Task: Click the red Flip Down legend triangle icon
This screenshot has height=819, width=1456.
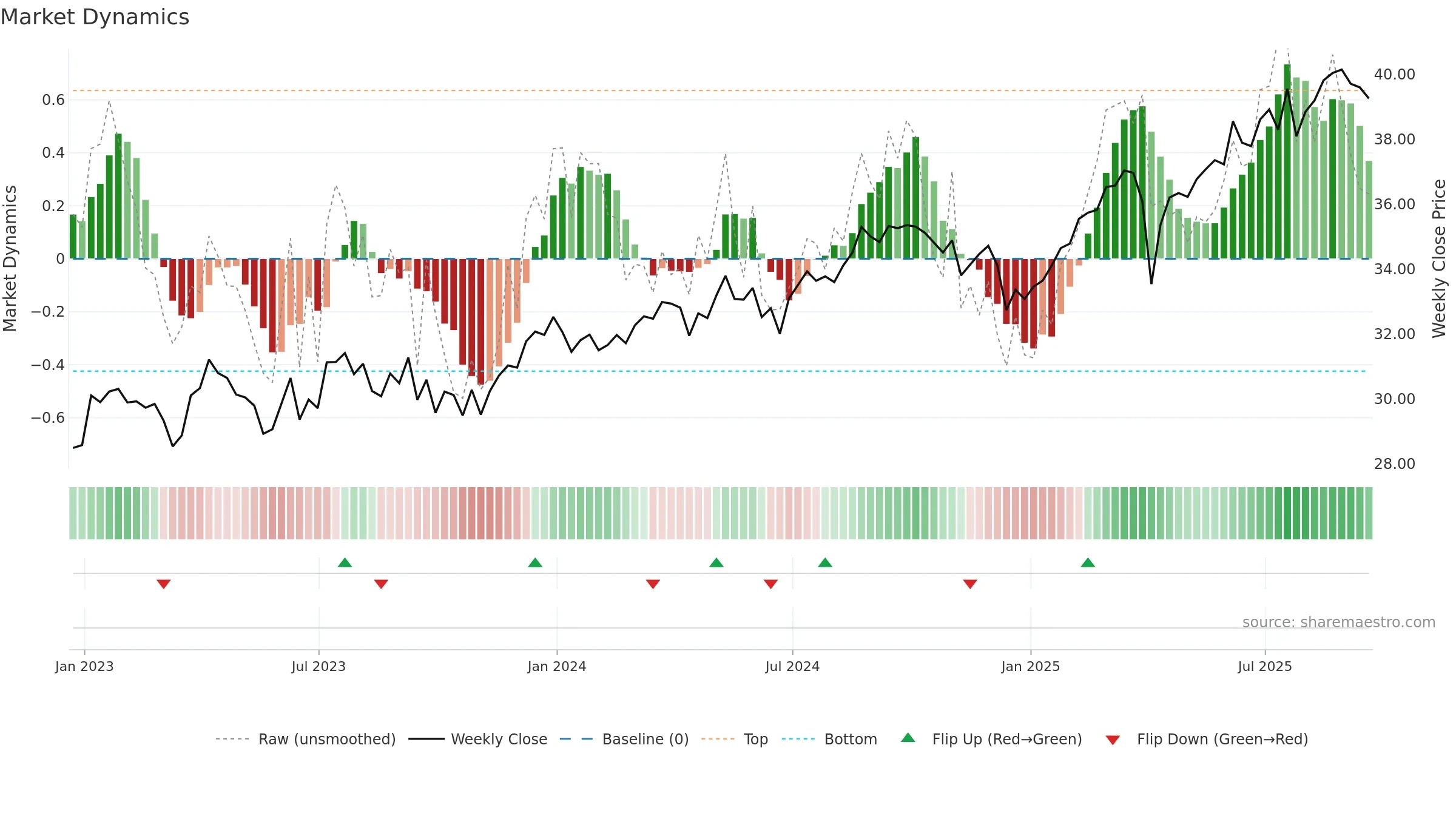Action: (x=1113, y=740)
